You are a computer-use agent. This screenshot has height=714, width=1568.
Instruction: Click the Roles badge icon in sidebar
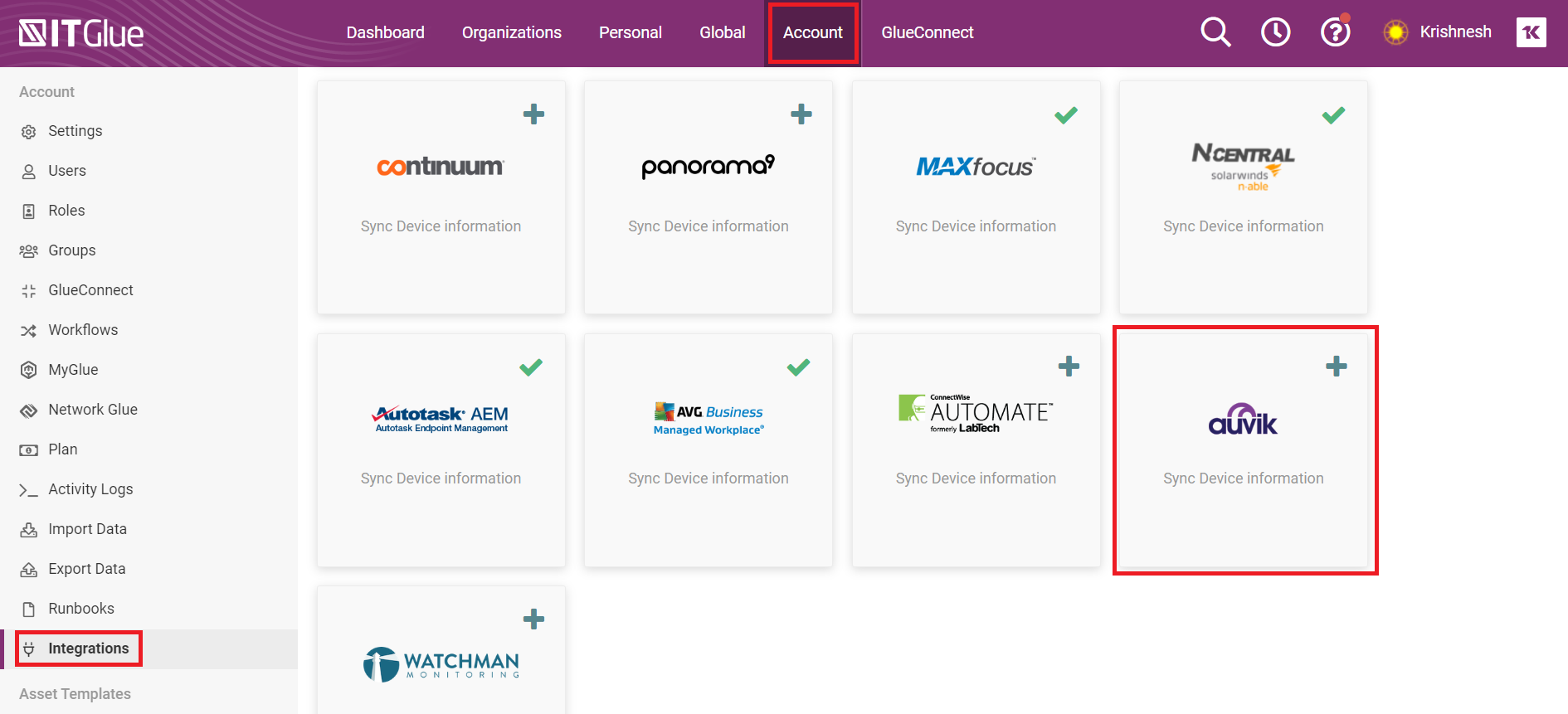point(29,211)
